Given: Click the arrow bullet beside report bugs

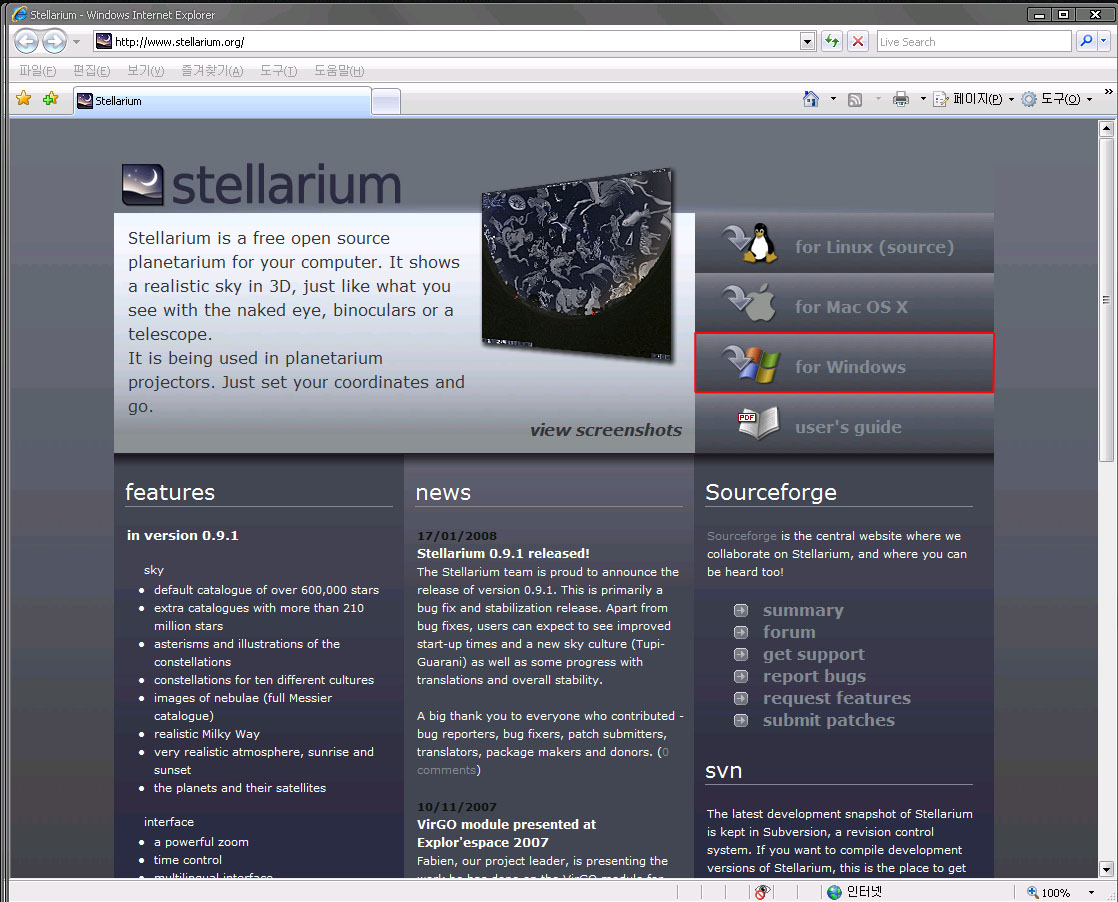Looking at the screenshot, I should coord(742,677).
